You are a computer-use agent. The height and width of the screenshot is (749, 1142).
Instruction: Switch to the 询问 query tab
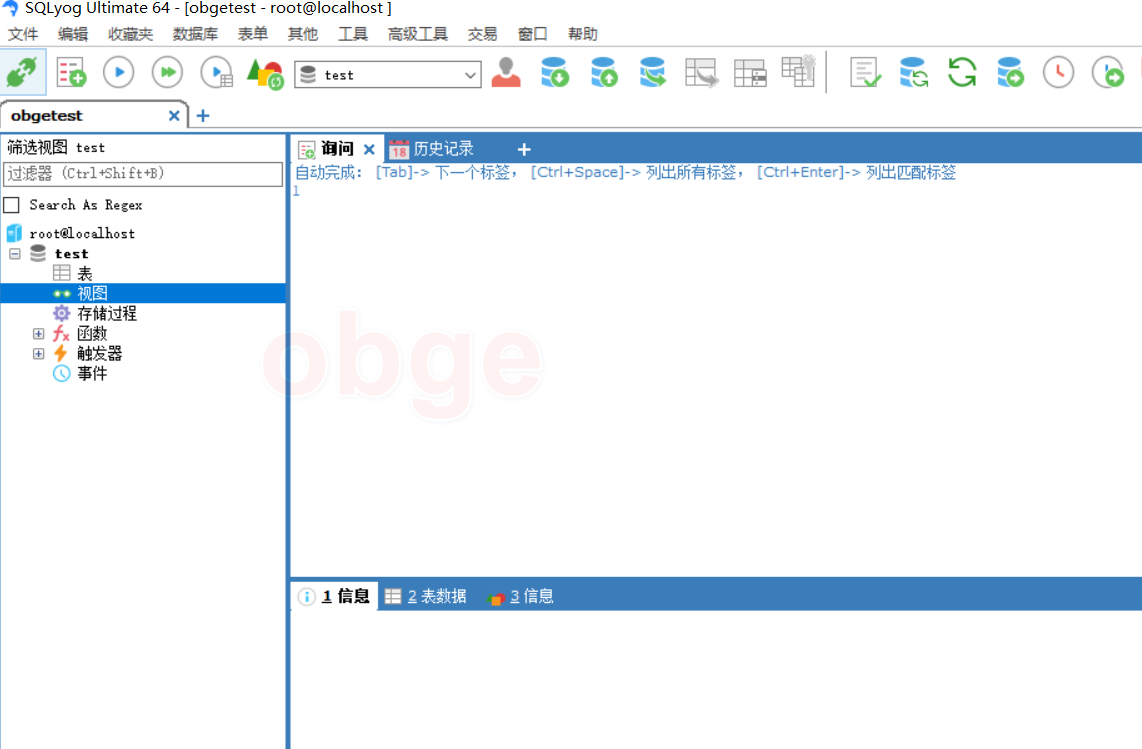coord(337,149)
